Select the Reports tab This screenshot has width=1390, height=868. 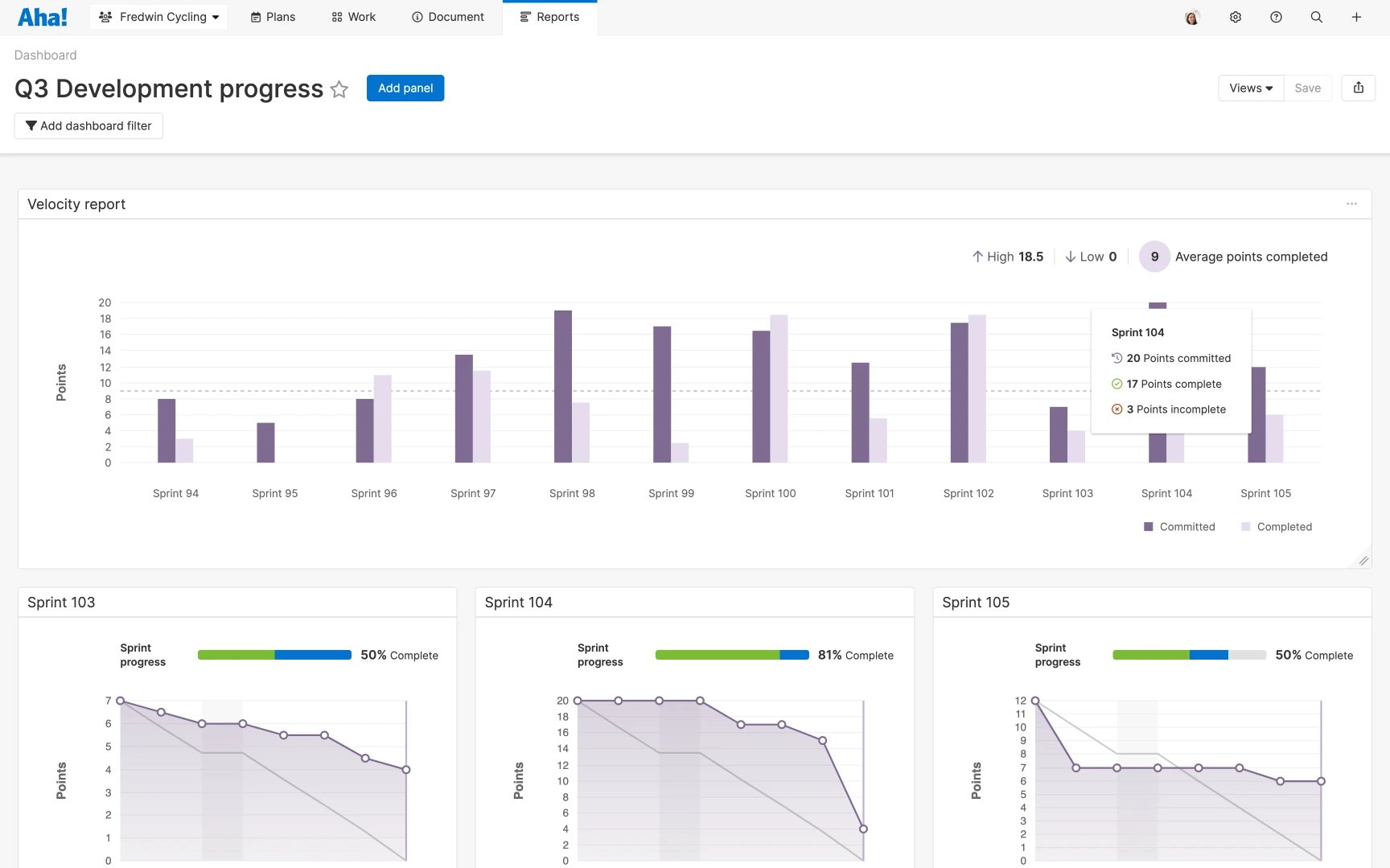tap(549, 17)
